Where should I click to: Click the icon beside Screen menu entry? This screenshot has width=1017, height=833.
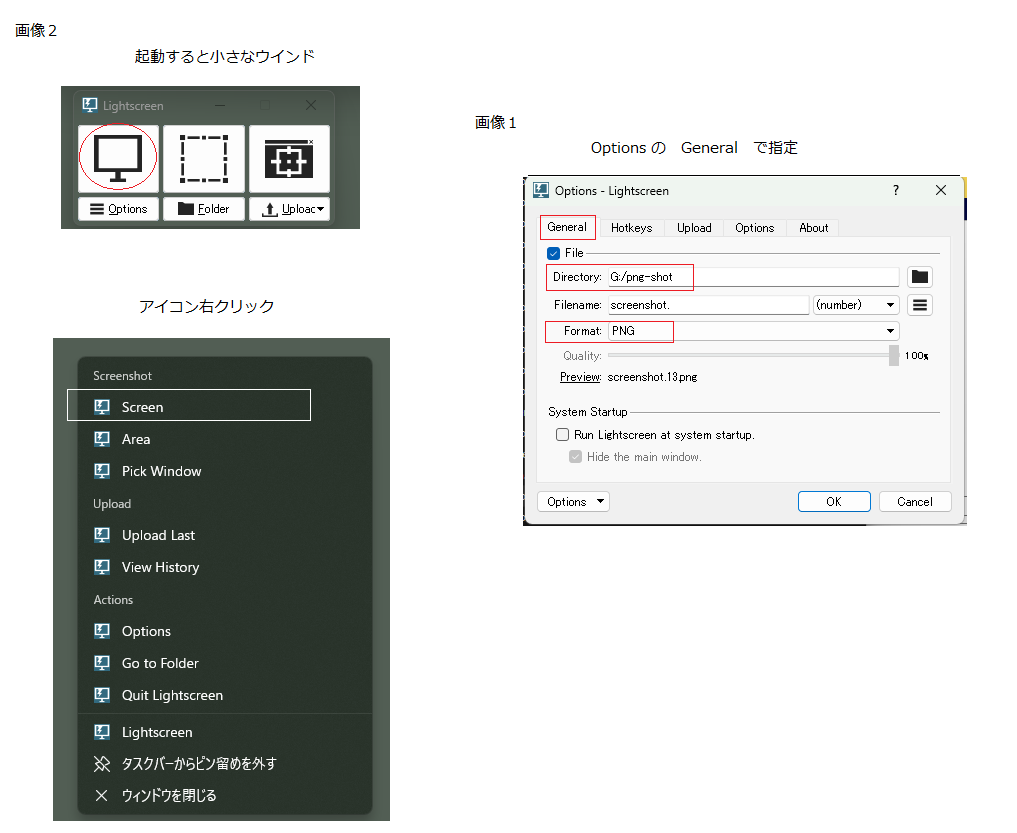102,407
